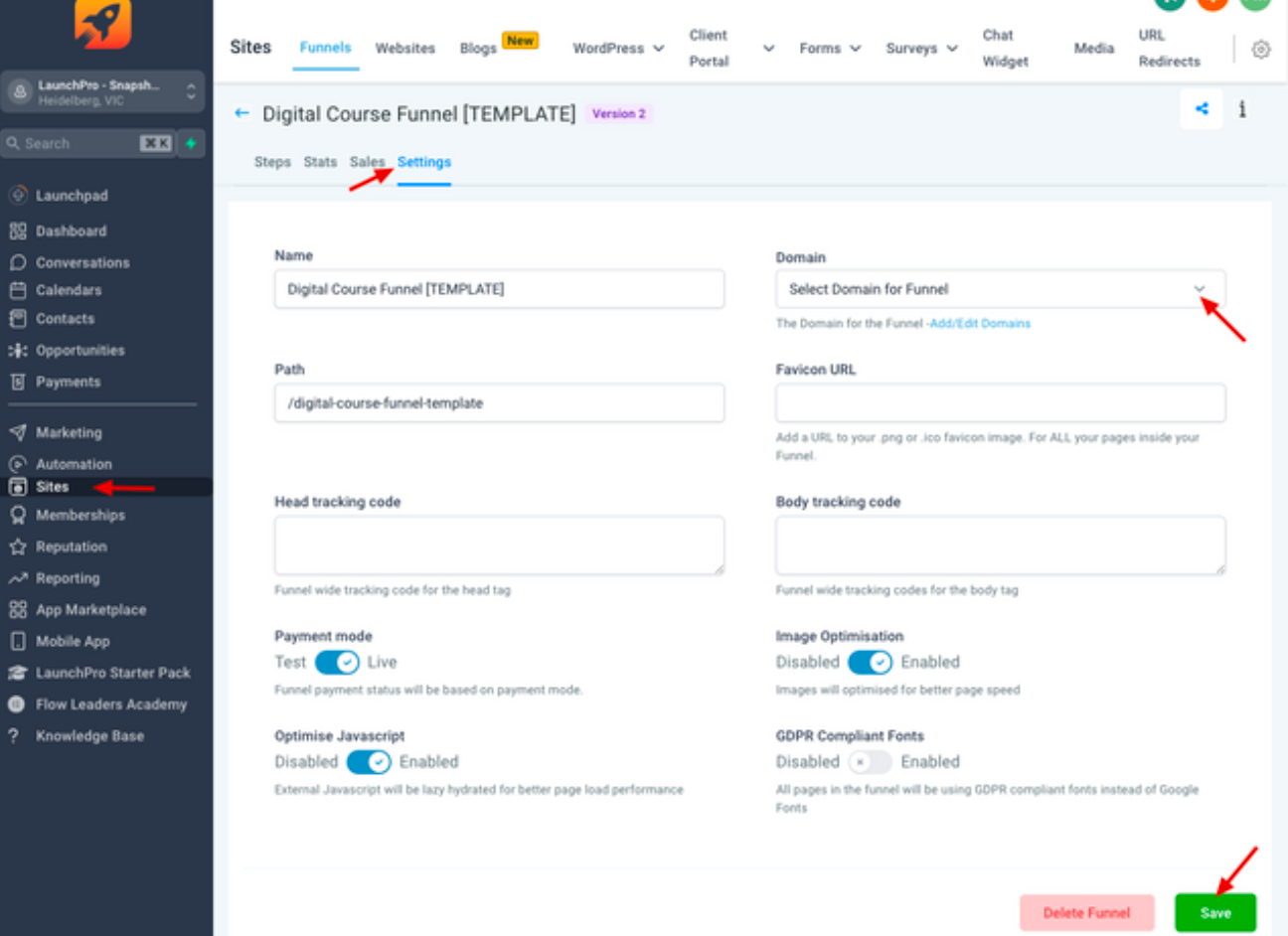Open the URL Redirects tab
This screenshot has height=936, width=1288.
[1170, 48]
